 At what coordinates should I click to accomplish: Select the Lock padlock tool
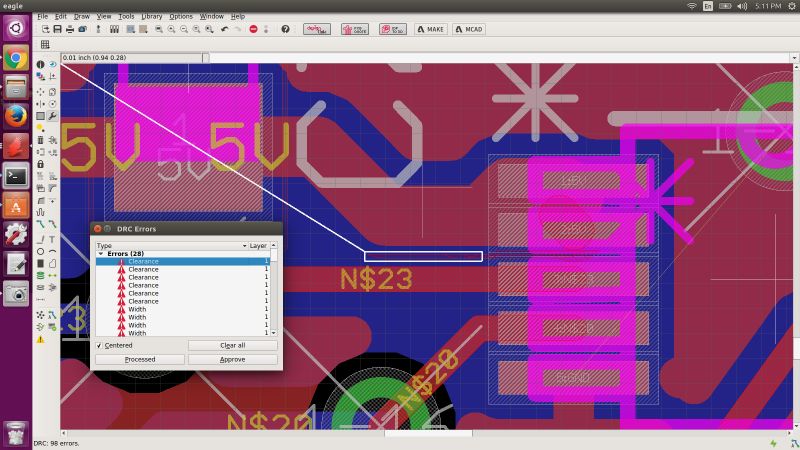40,164
